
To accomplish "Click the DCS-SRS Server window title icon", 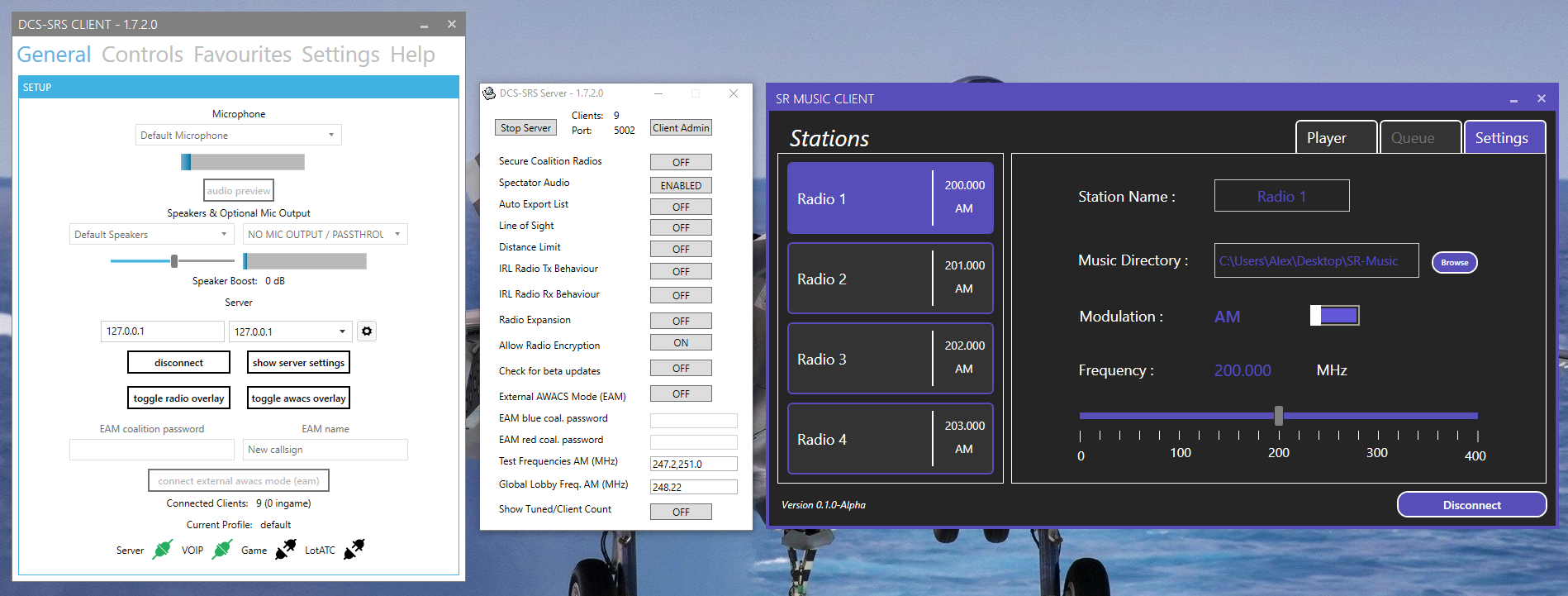I will click(489, 93).
